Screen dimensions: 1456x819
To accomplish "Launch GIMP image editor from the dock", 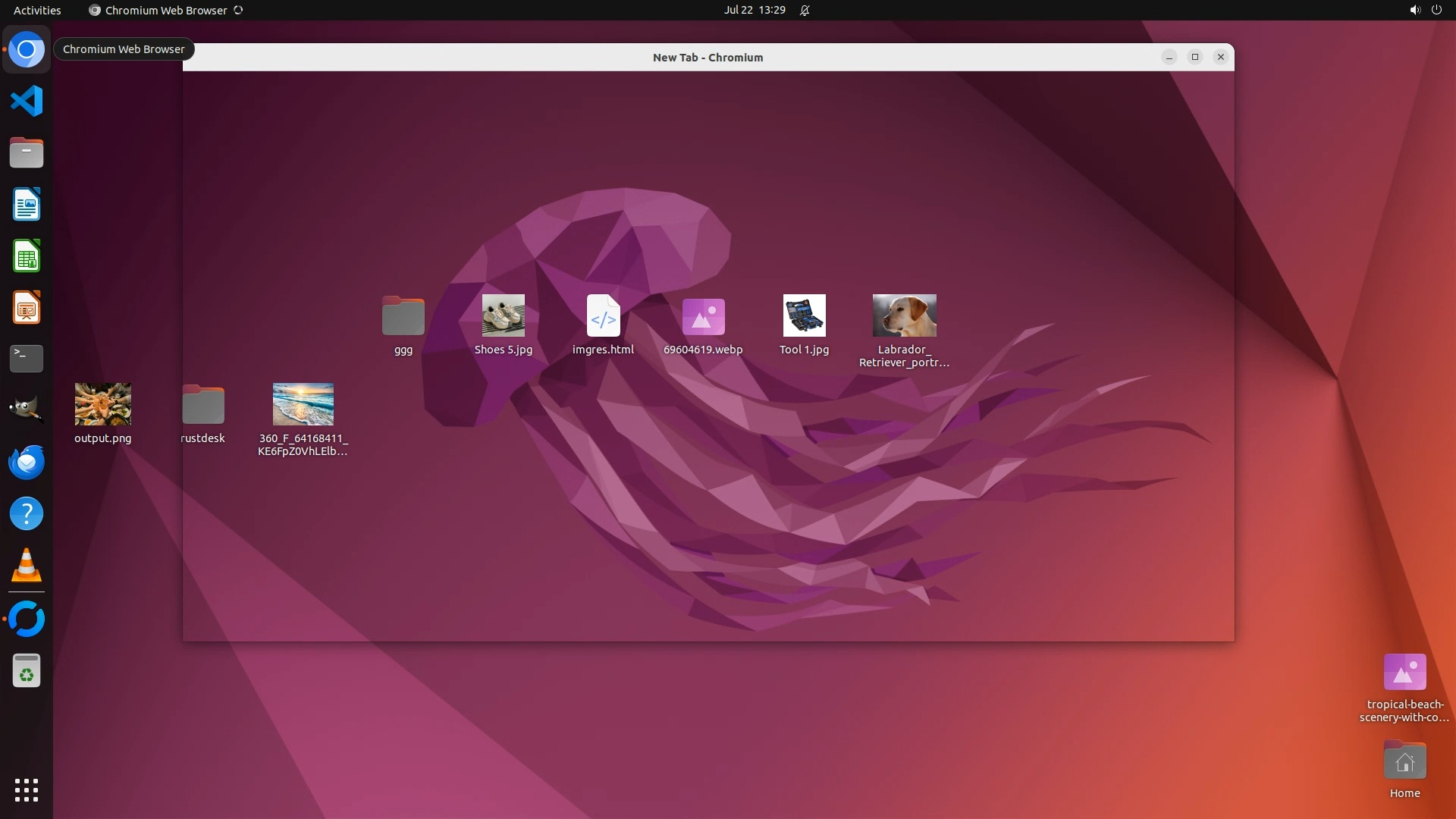I will coord(27,410).
